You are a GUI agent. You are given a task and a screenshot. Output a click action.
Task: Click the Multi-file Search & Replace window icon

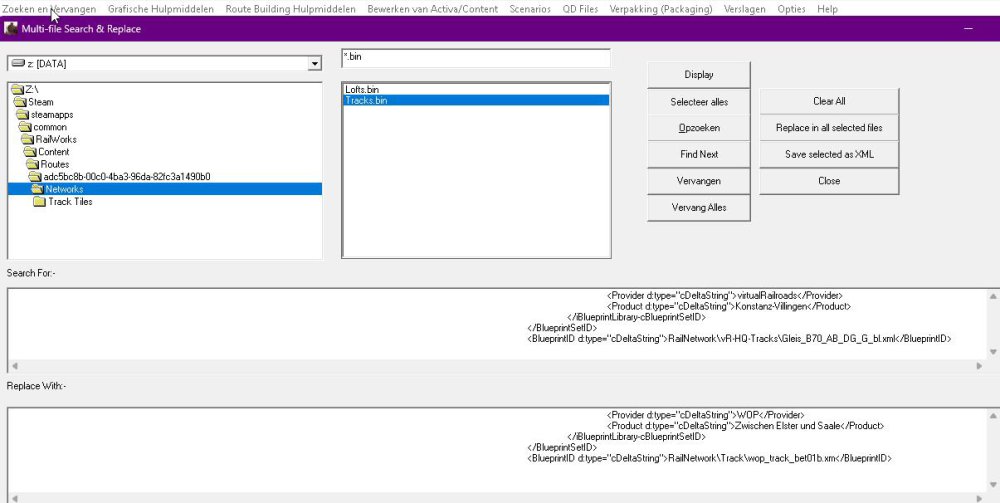point(11,29)
